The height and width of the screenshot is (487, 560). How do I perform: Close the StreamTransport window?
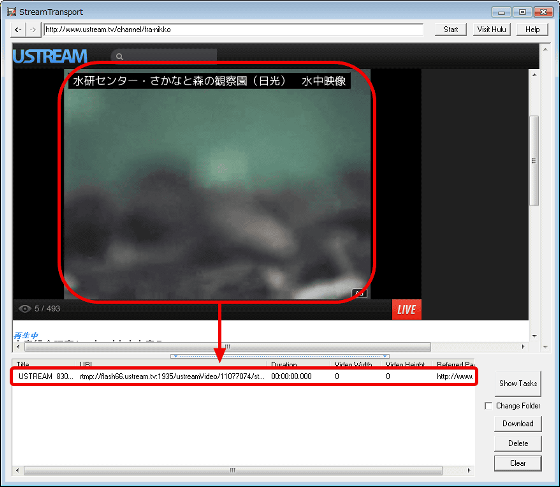click(543, 12)
